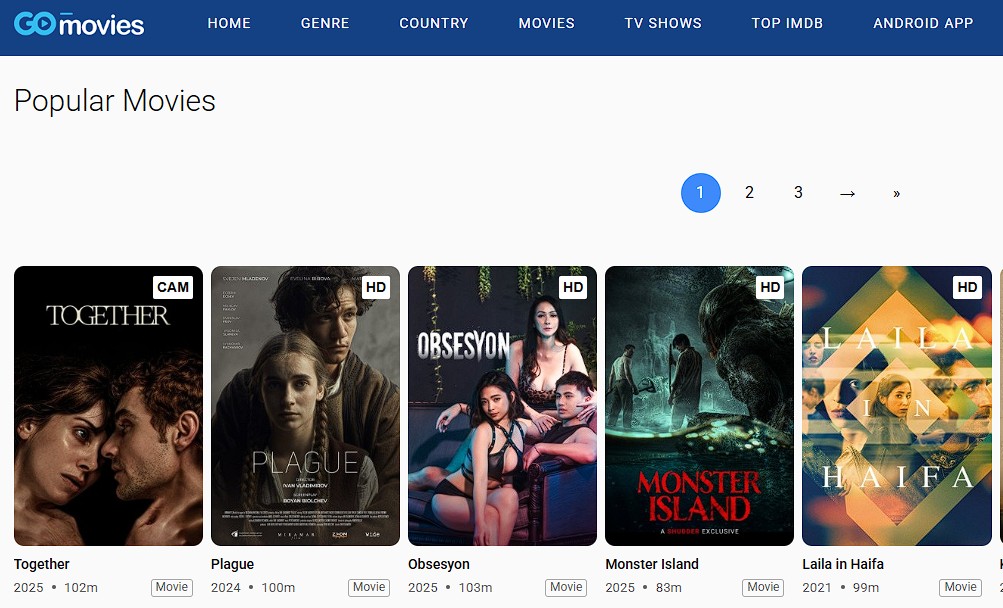Click the Laila in Haifa title link
Viewport: 1003px width, 608px height.
pos(843,564)
